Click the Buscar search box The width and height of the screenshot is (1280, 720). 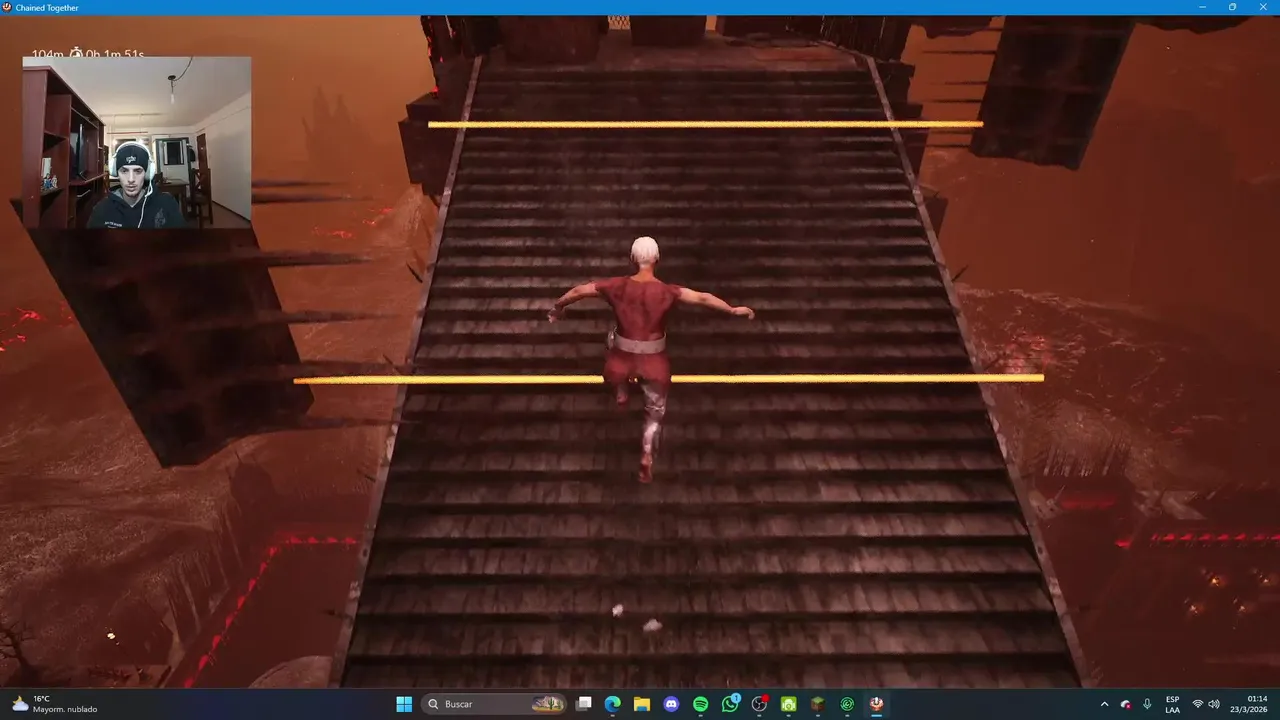pos(494,704)
